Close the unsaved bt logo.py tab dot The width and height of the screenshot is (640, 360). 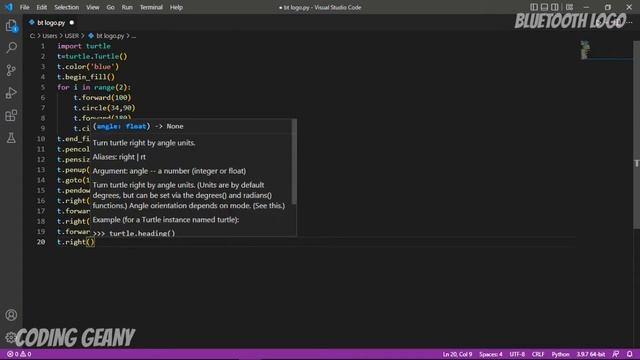[72, 22]
